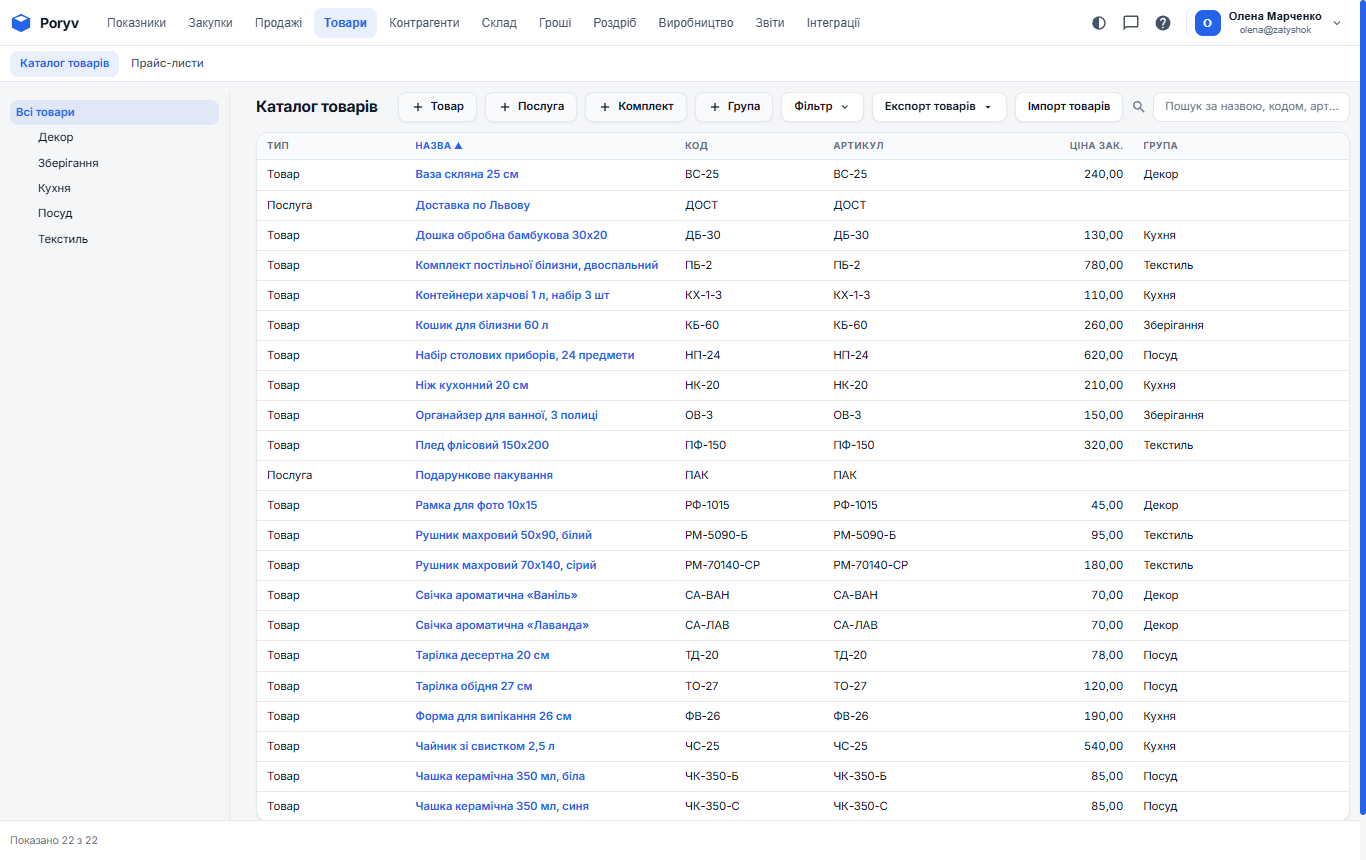Open the product Ваза скляна 25 см
The image size is (1366, 860).
click(467, 174)
